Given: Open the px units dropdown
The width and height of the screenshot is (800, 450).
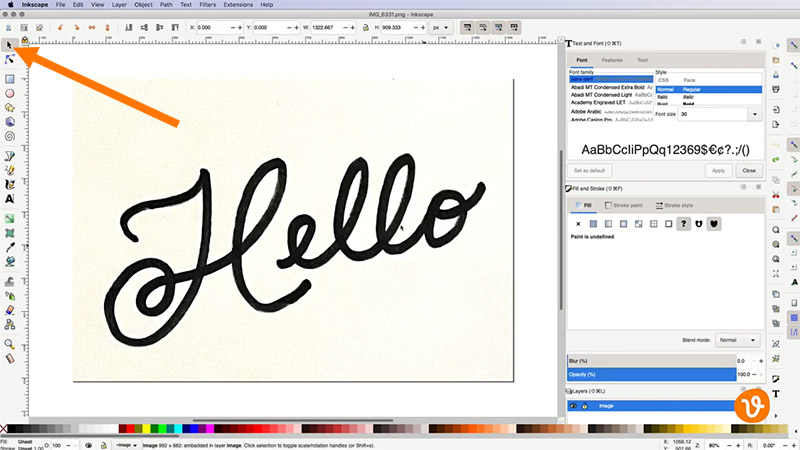Looking at the screenshot, I should (441, 28).
